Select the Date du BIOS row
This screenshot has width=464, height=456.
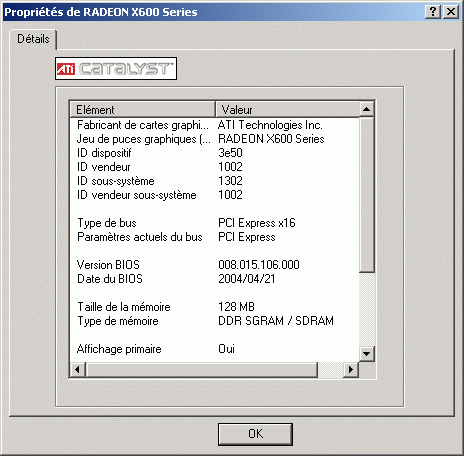215,279
